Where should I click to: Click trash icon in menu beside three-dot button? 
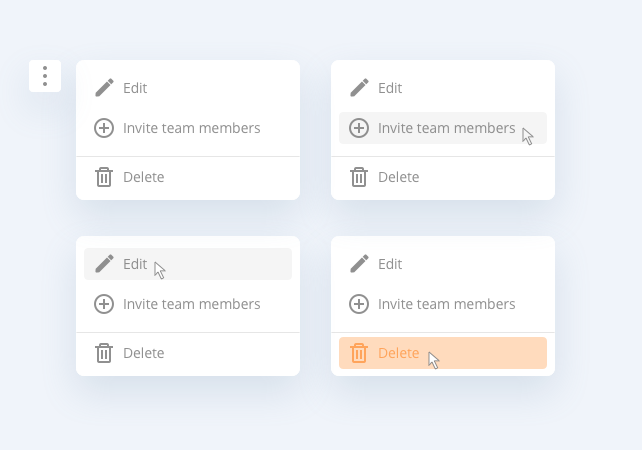click(x=104, y=177)
